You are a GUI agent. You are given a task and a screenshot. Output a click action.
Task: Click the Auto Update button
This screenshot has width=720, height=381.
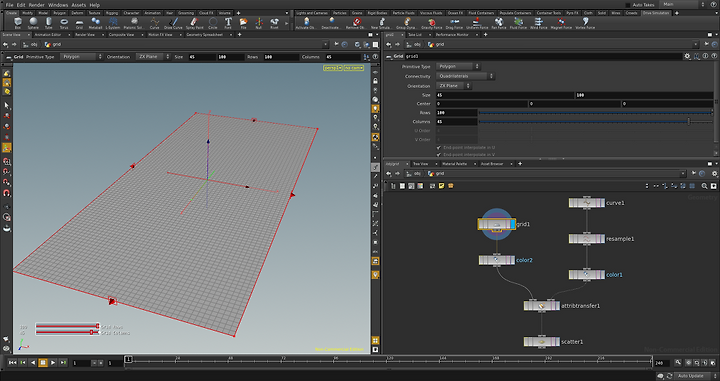691,376
